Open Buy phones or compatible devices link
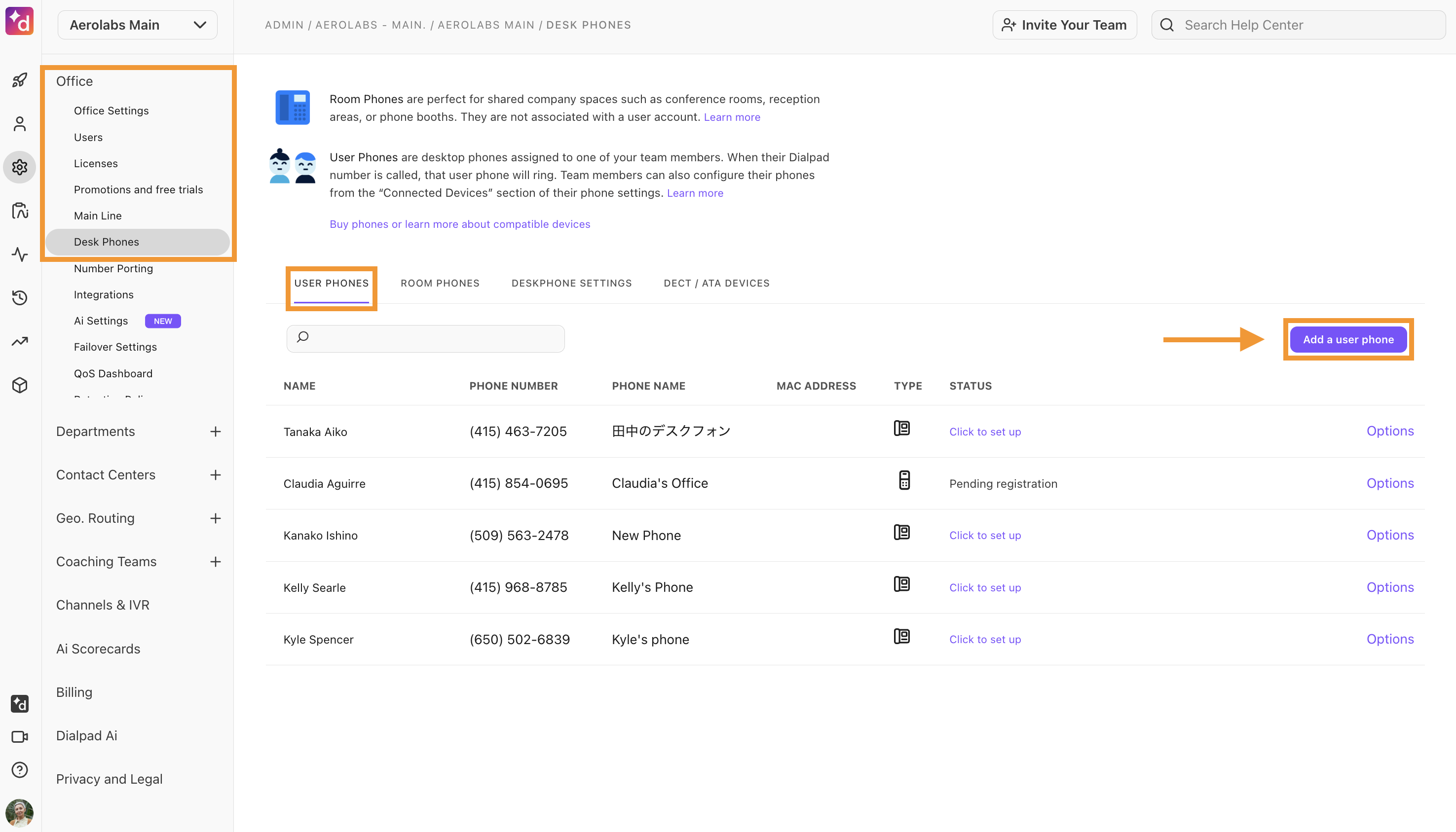The height and width of the screenshot is (832, 1456). pos(460,224)
